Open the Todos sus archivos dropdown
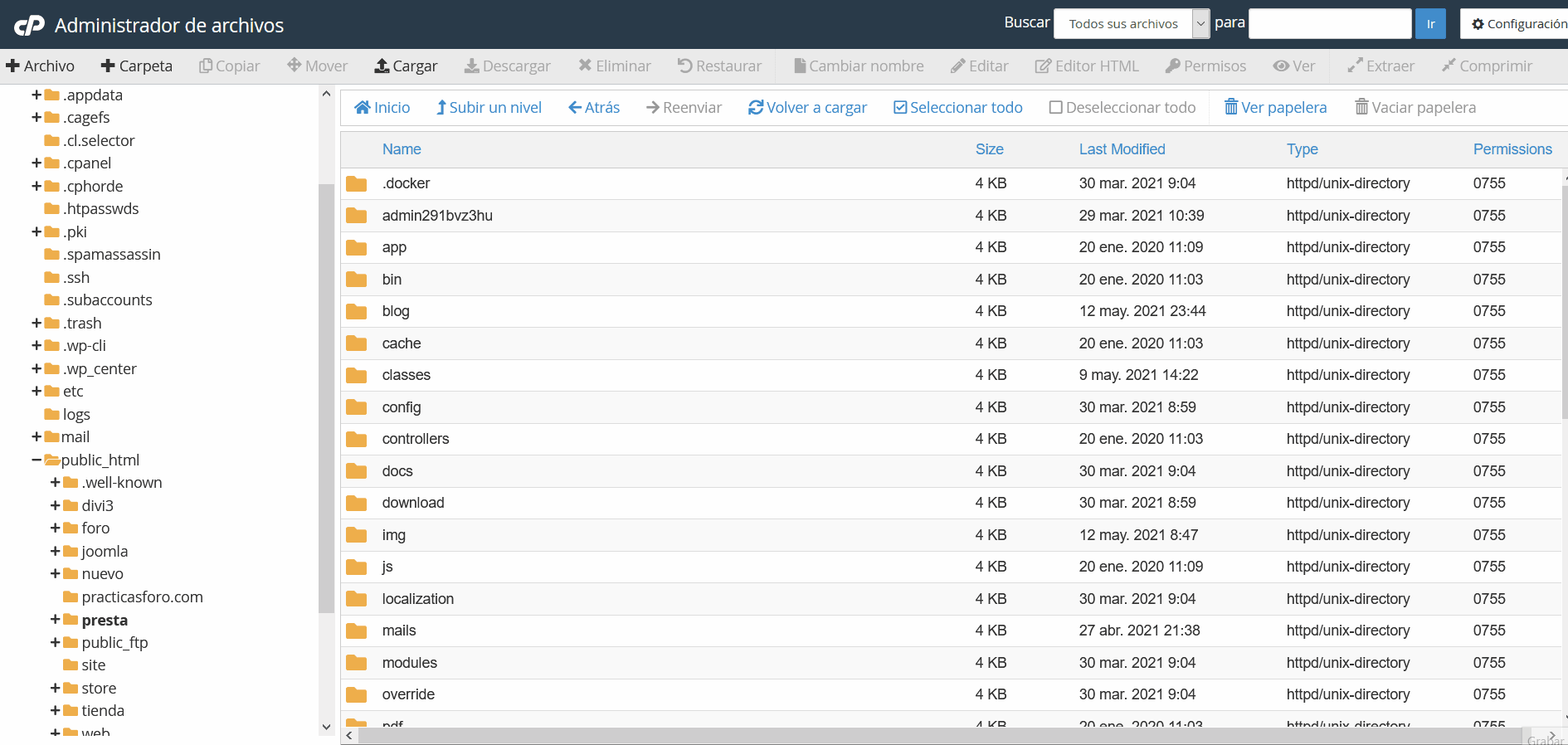The image size is (1568, 745). click(x=1132, y=24)
